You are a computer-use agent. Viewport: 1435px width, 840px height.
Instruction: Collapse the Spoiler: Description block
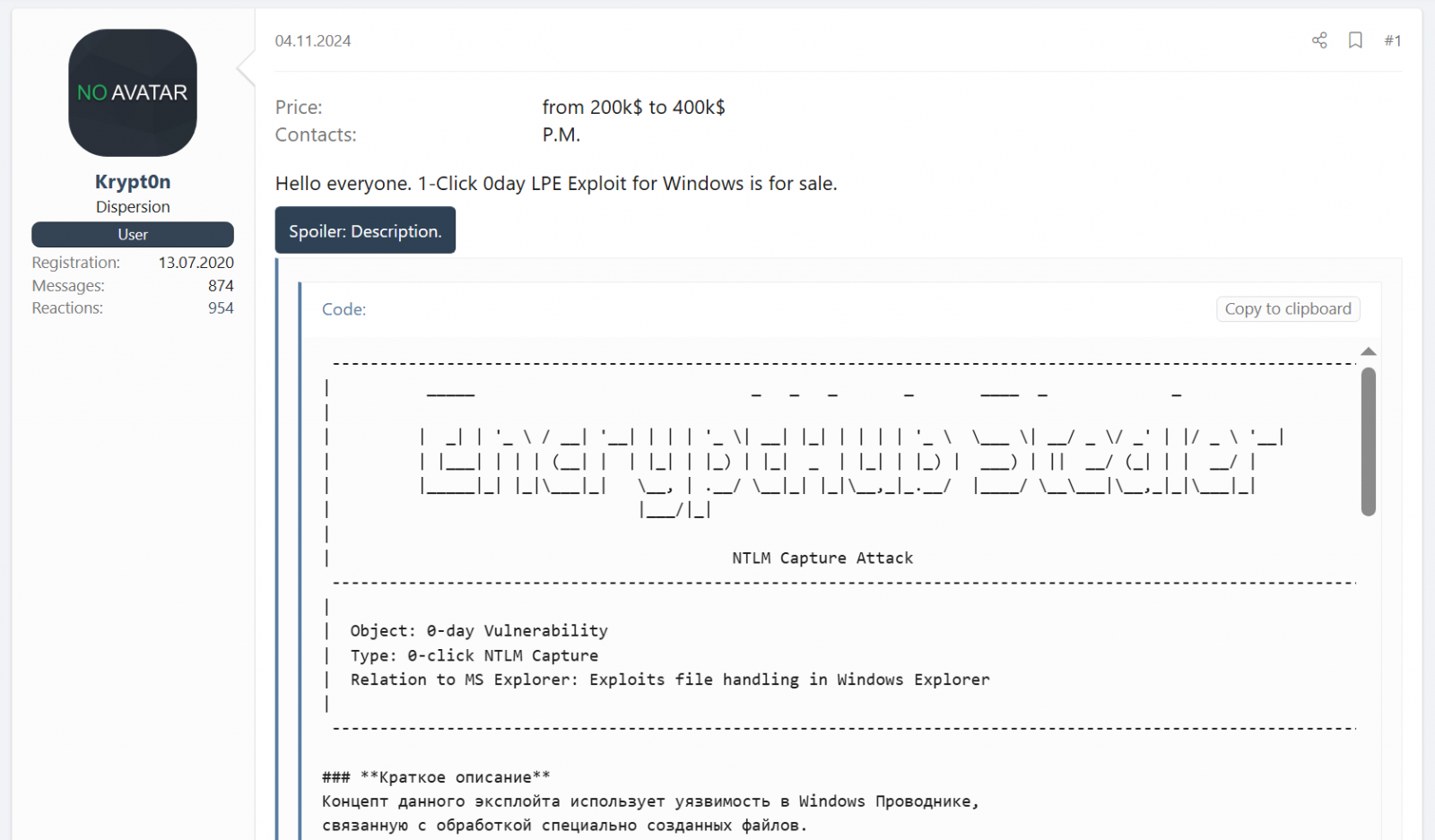click(x=365, y=230)
